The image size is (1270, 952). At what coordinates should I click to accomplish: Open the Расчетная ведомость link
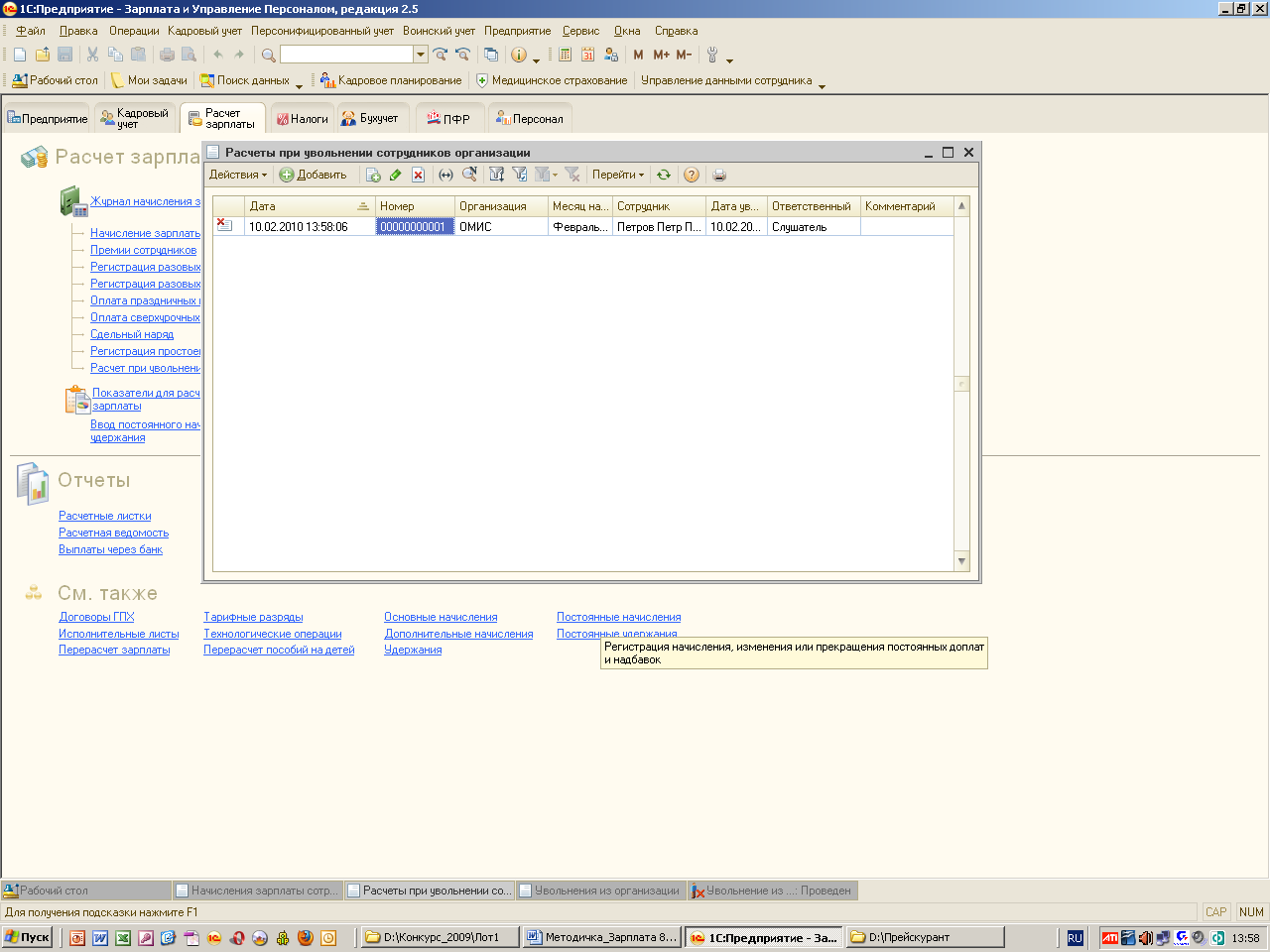pyautogui.click(x=113, y=533)
